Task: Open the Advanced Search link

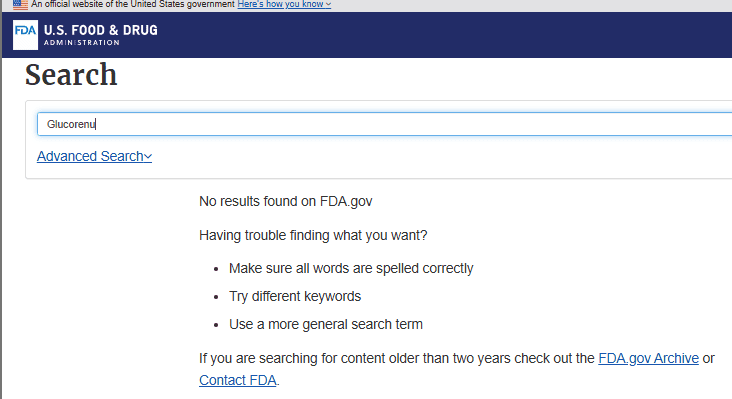Action: [90, 156]
